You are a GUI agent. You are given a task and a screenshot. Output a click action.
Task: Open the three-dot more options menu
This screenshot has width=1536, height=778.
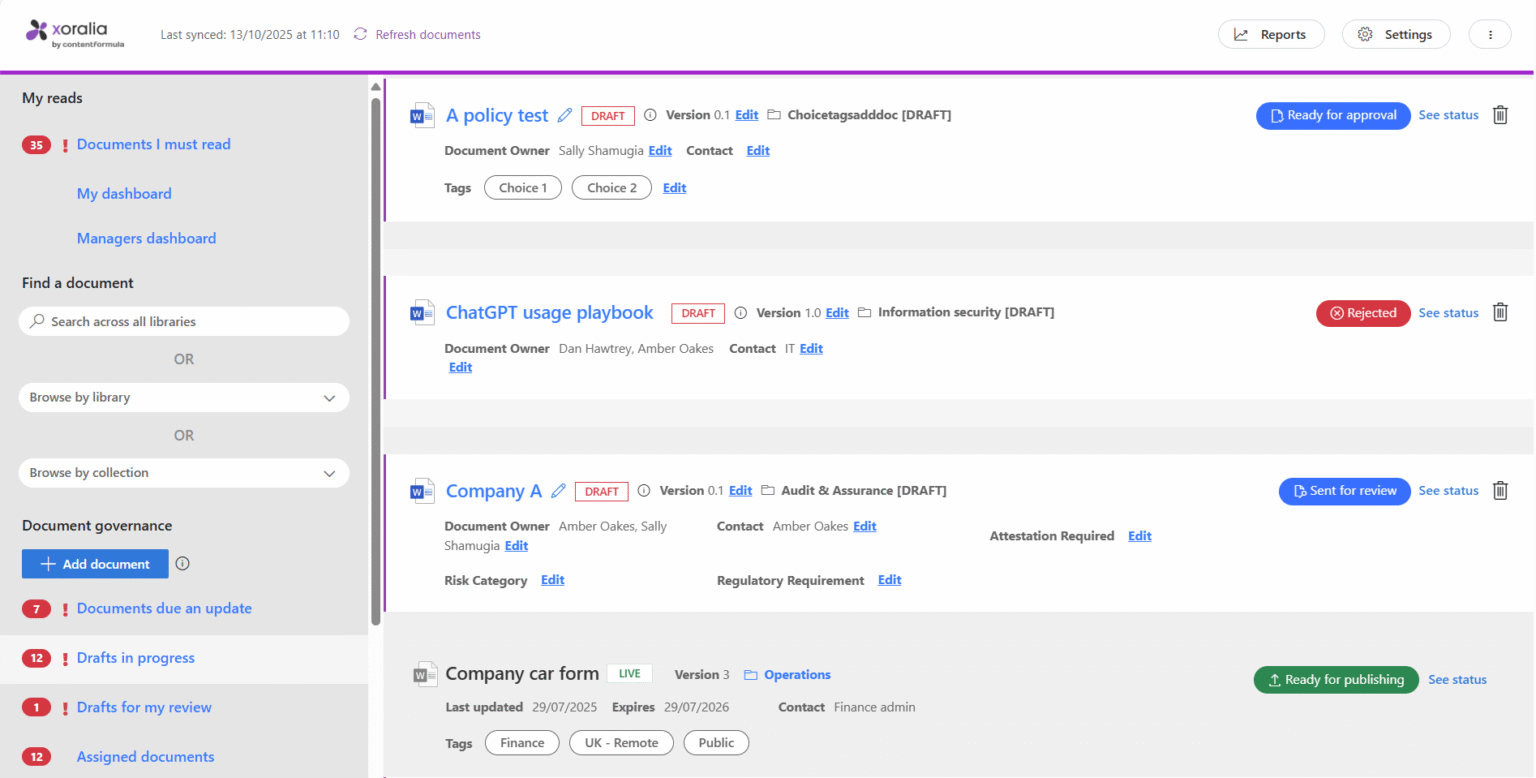[1490, 34]
